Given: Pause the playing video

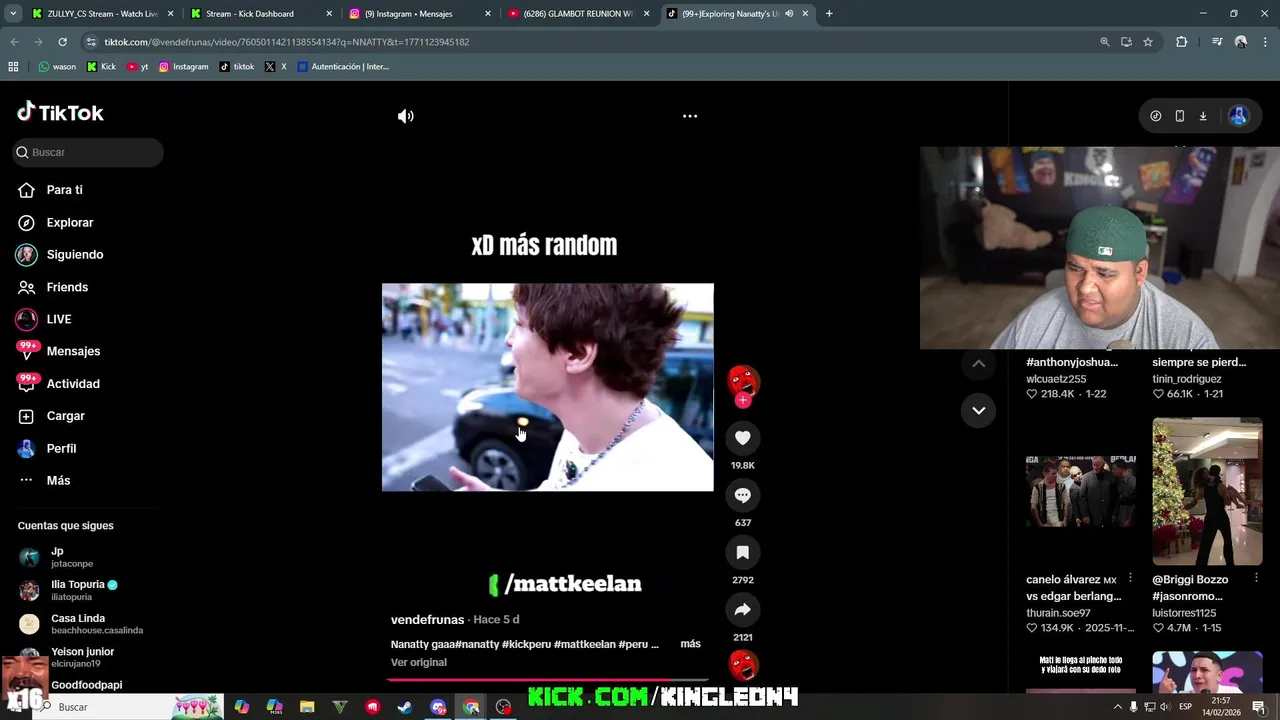Looking at the screenshot, I should point(547,387).
